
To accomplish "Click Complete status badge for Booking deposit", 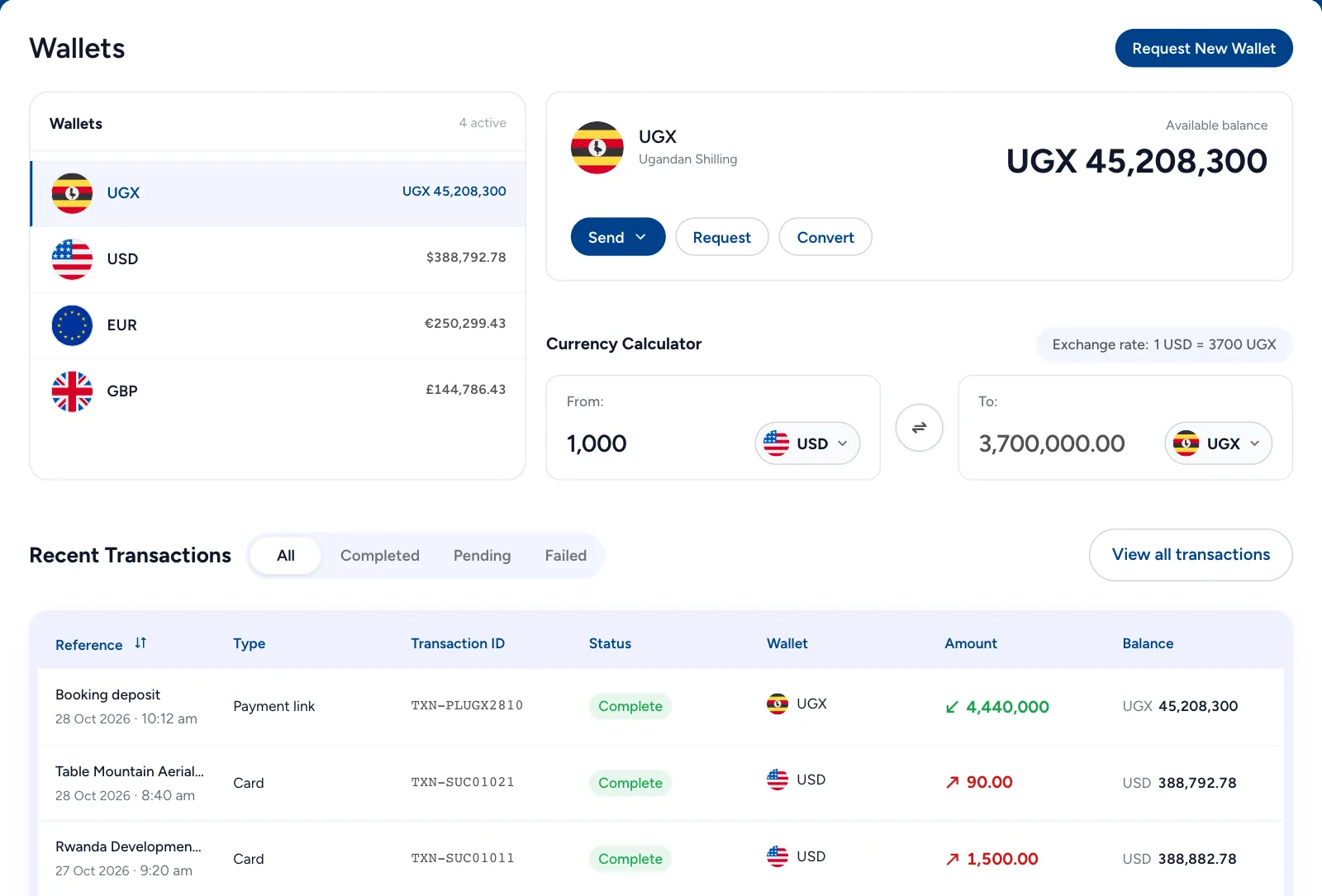I will tap(630, 706).
